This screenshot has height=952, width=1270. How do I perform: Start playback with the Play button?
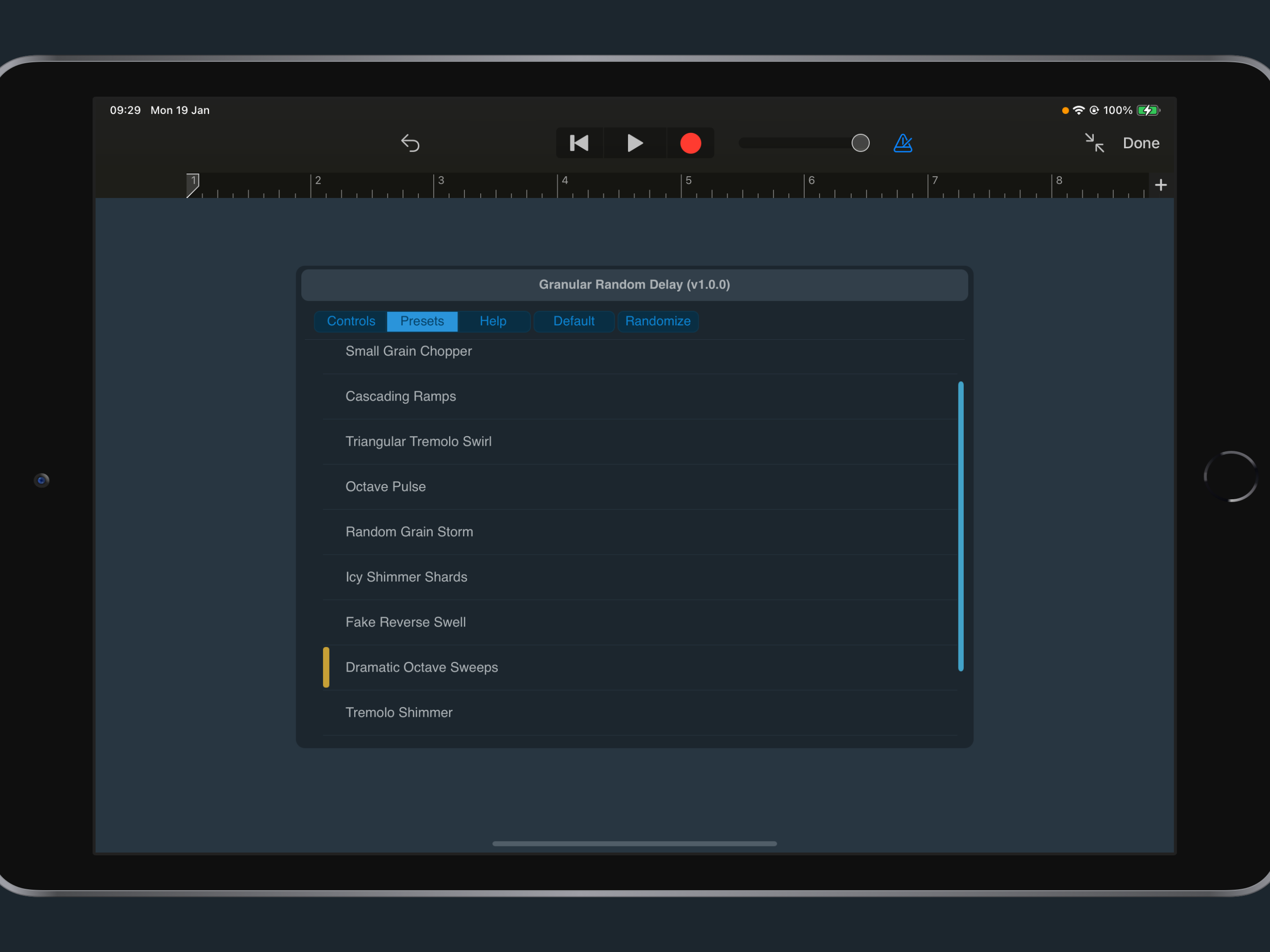[x=635, y=143]
